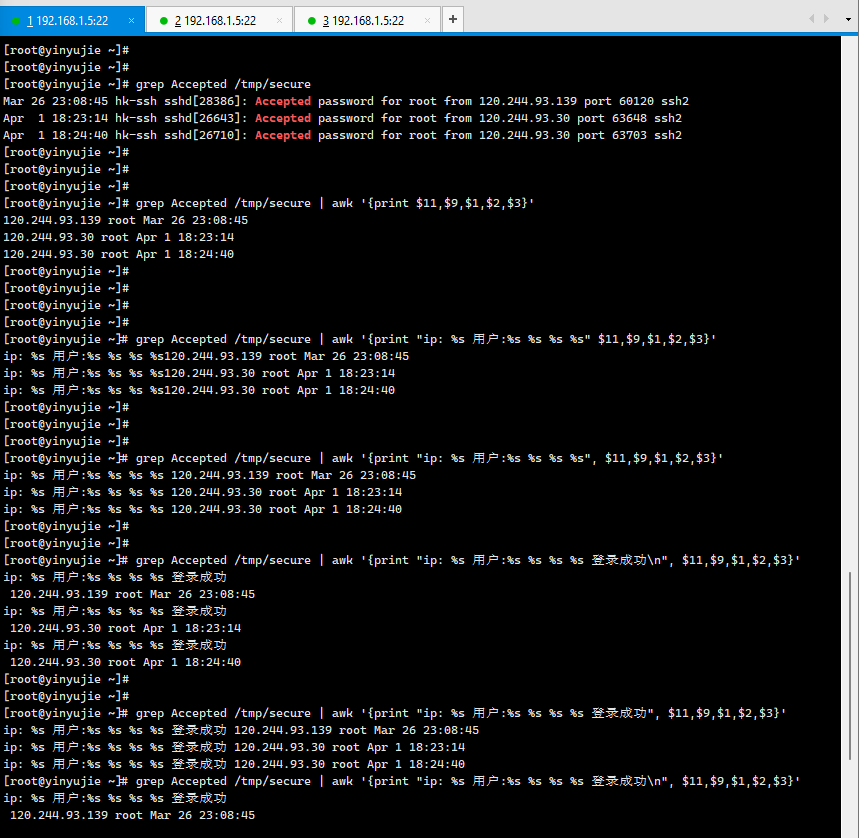Screen dimensions: 859x838
Task: Close session tab 1
Action: click(131, 20)
